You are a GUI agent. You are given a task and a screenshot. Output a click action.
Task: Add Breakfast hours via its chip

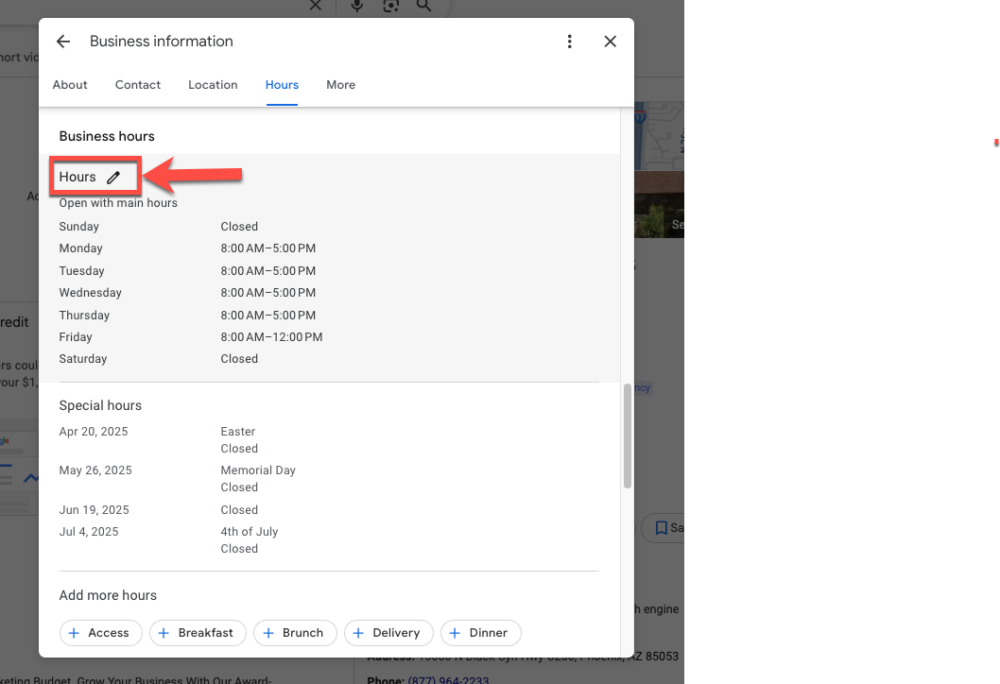(x=197, y=632)
